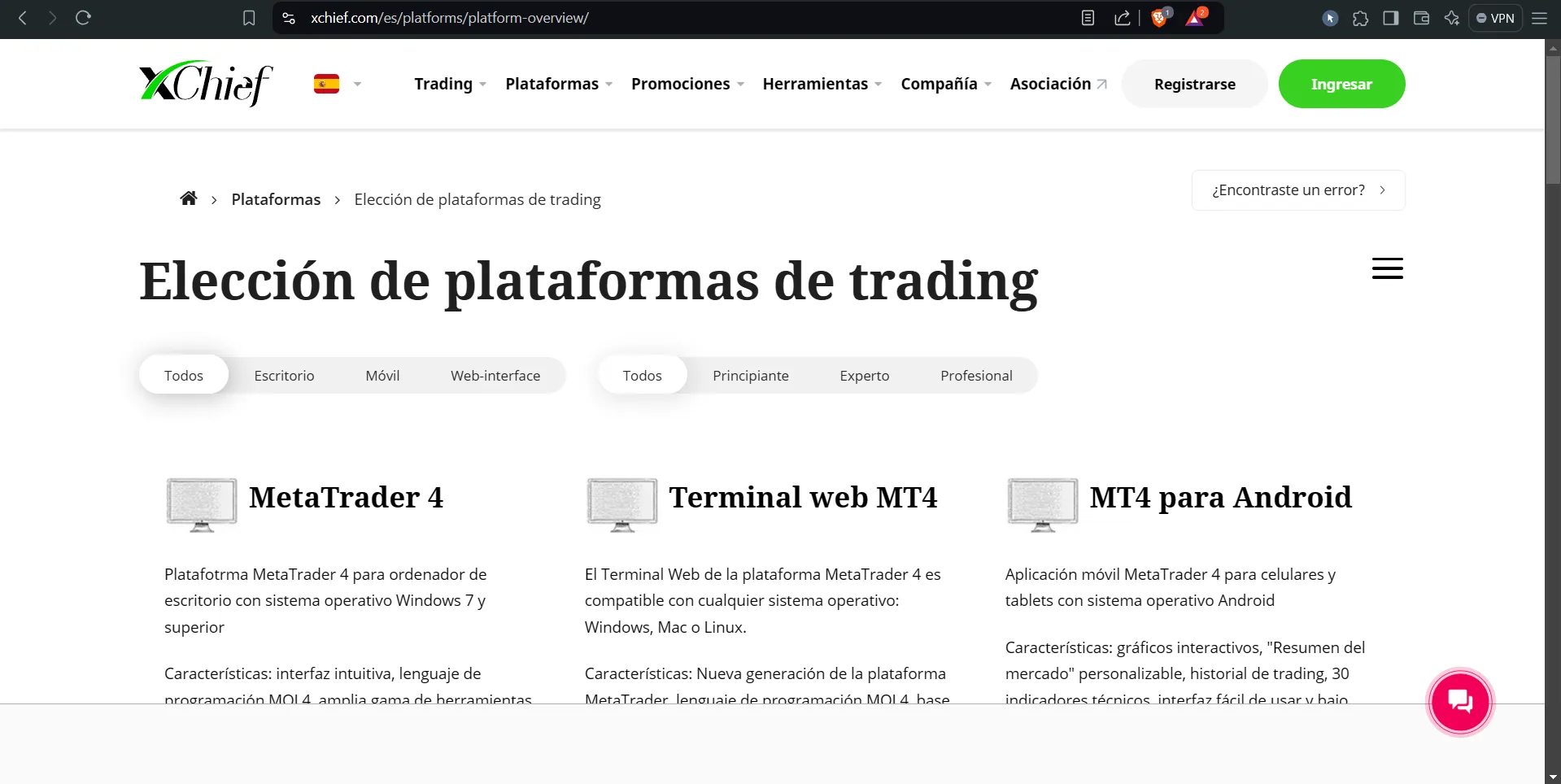Open the Compañía dropdown menu

tap(946, 84)
